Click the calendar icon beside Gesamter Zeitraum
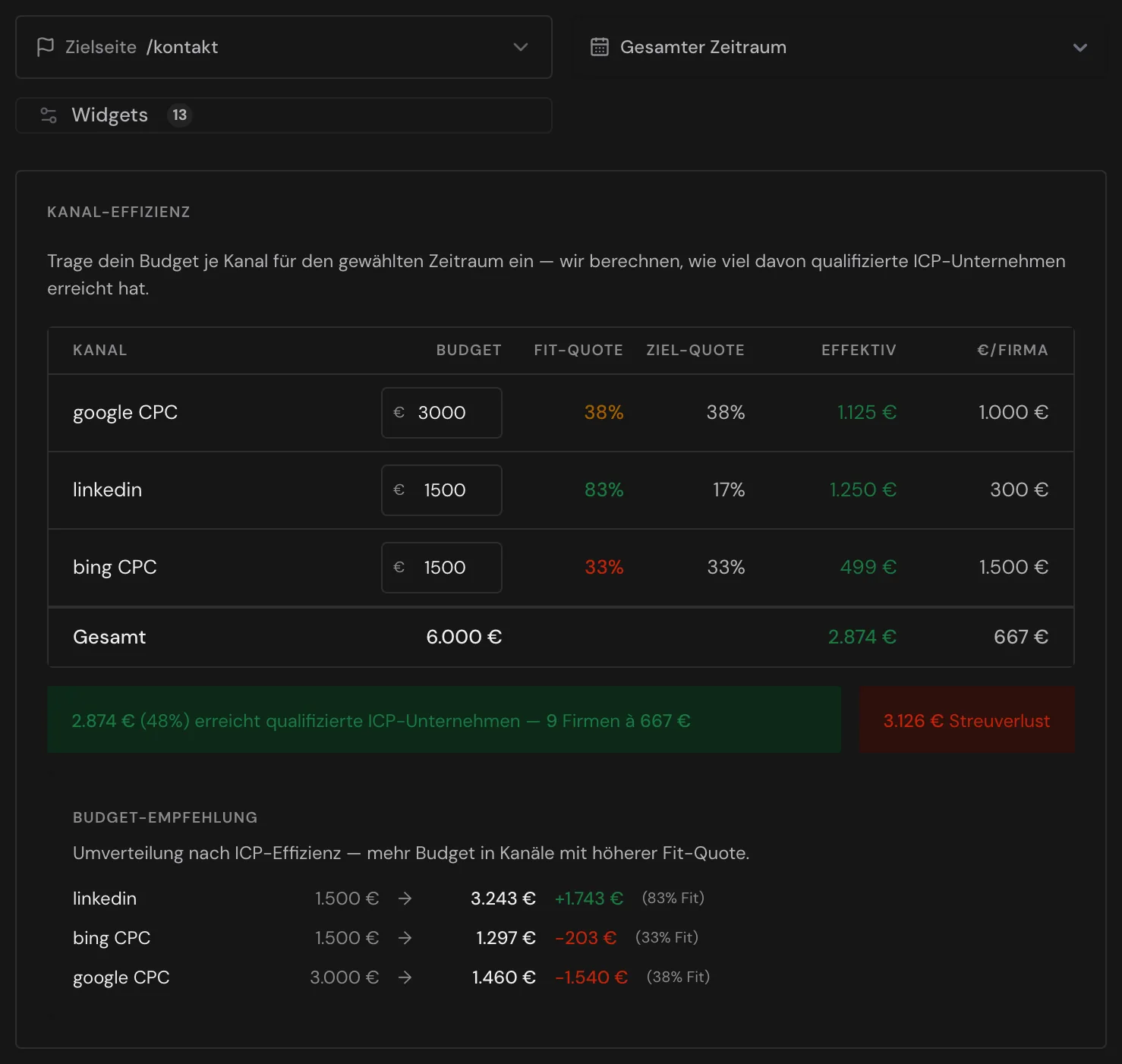The height and width of the screenshot is (1064, 1122). click(x=600, y=47)
